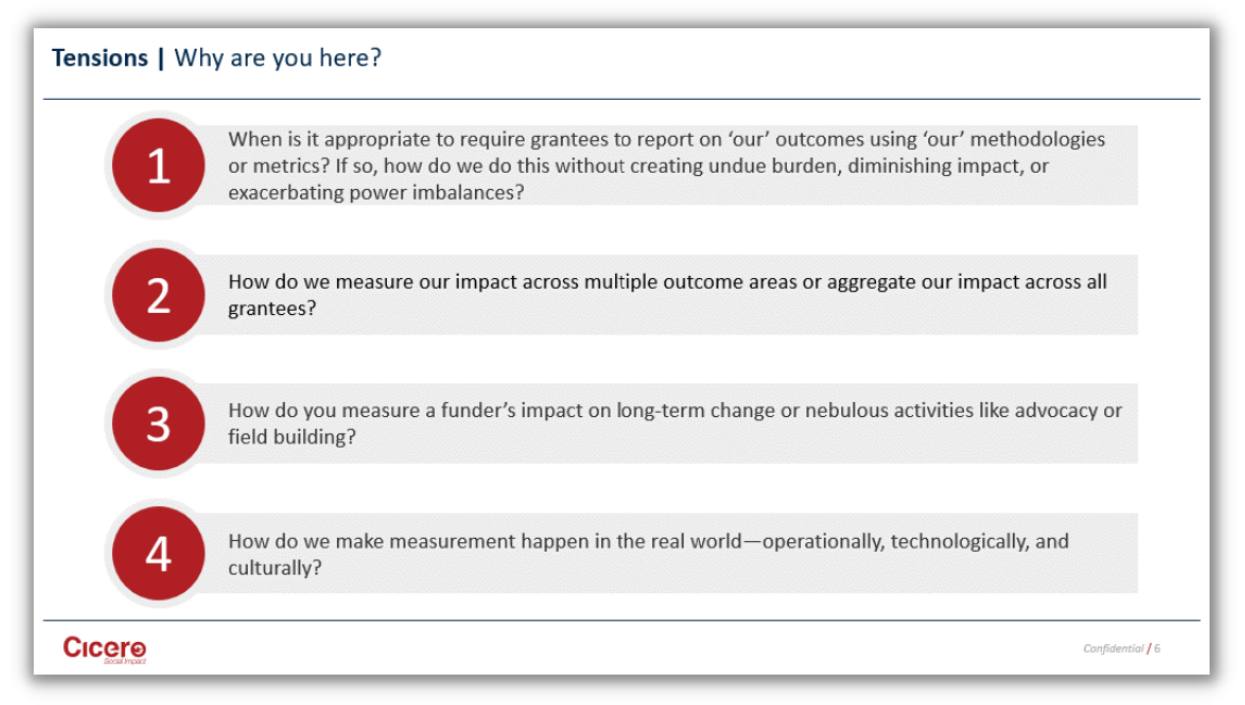Select the line starting 'How do you measure a funder's'
Viewport: 1245px width, 705px height.
click(x=674, y=410)
